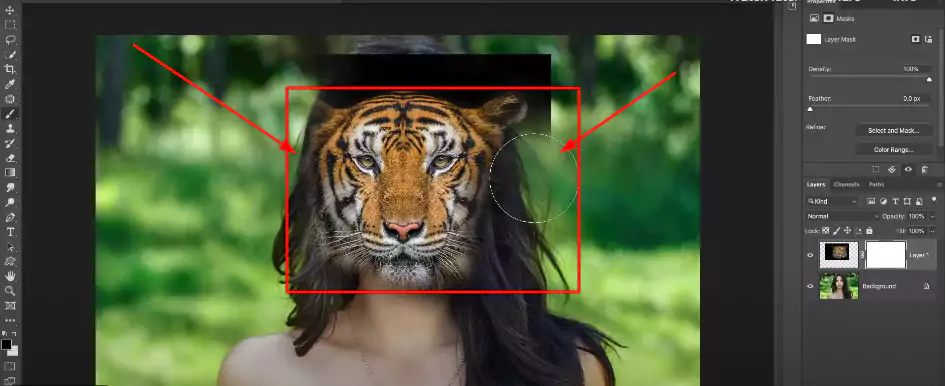Click the vector mask icon beside Layer Mask
The image size is (946, 386).
coord(929,39)
